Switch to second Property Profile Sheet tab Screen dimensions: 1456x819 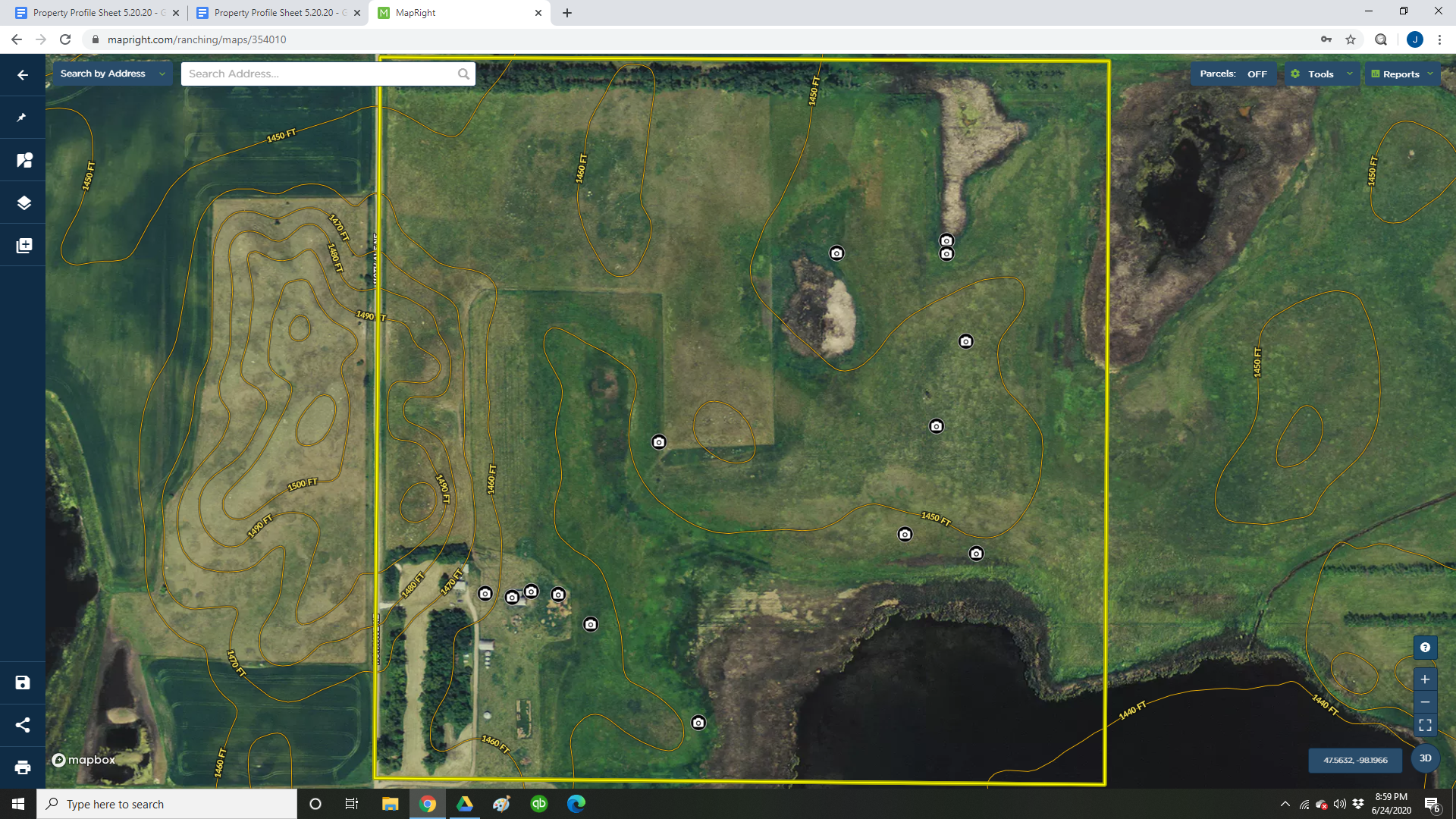point(273,13)
